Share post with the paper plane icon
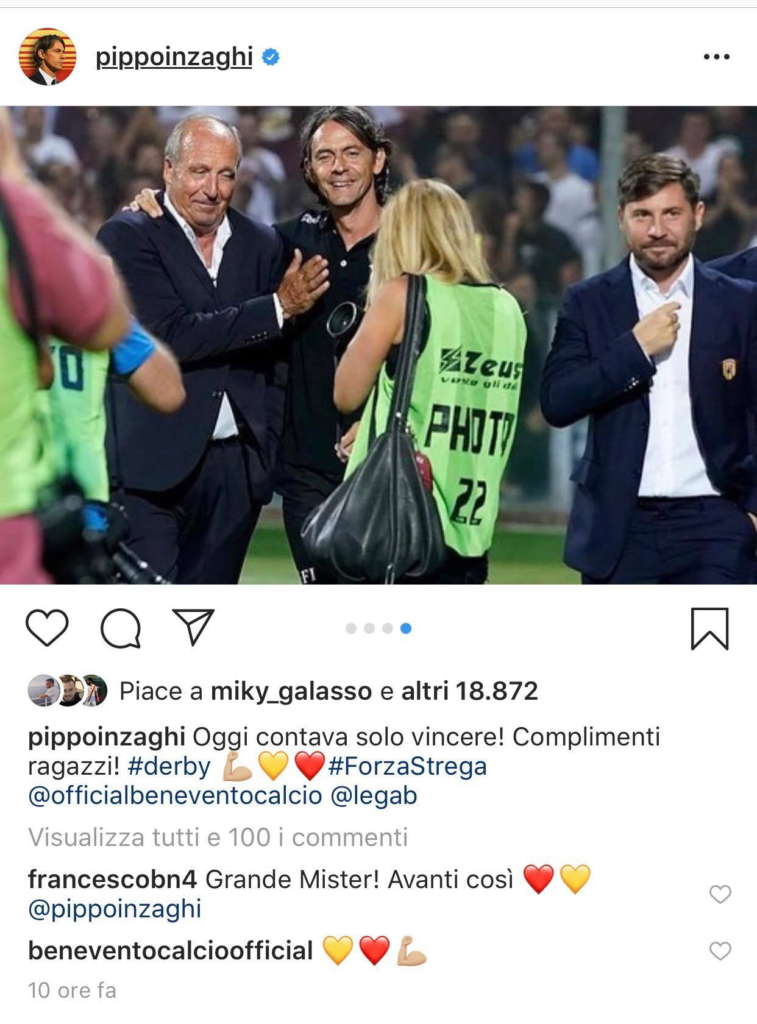The width and height of the screenshot is (757, 1024). pyautogui.click(x=193, y=627)
